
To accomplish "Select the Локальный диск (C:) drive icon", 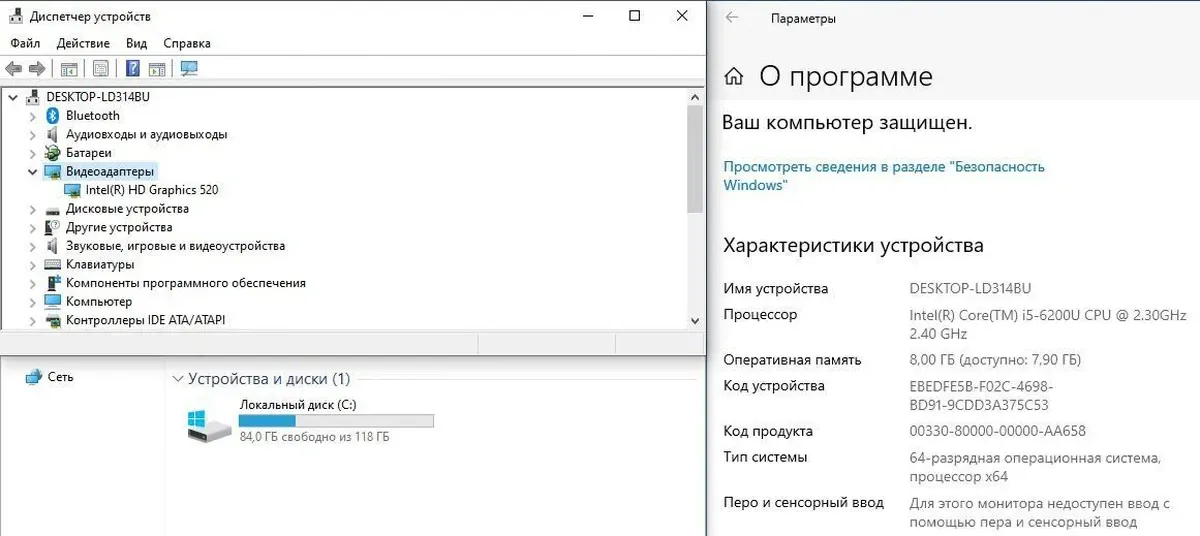I will pyautogui.click(x=209, y=426).
